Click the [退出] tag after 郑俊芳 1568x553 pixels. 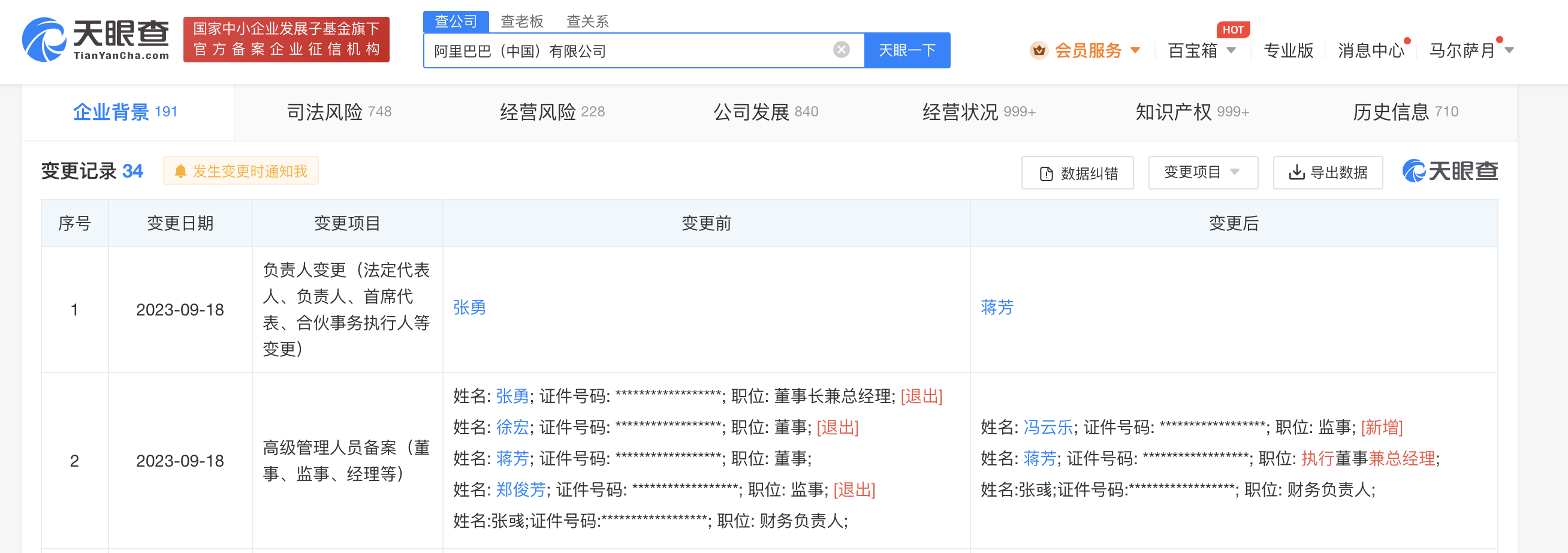(x=854, y=489)
